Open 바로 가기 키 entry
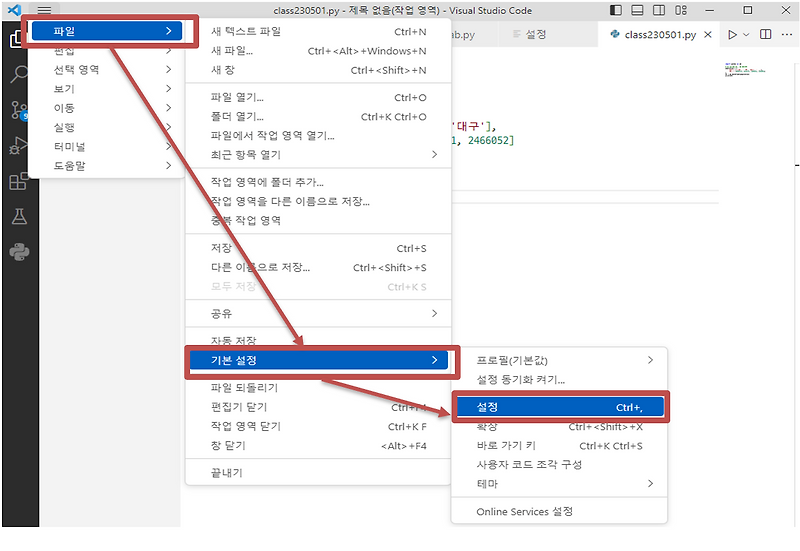Screen dimensions: 800x551 [x=560, y=446]
